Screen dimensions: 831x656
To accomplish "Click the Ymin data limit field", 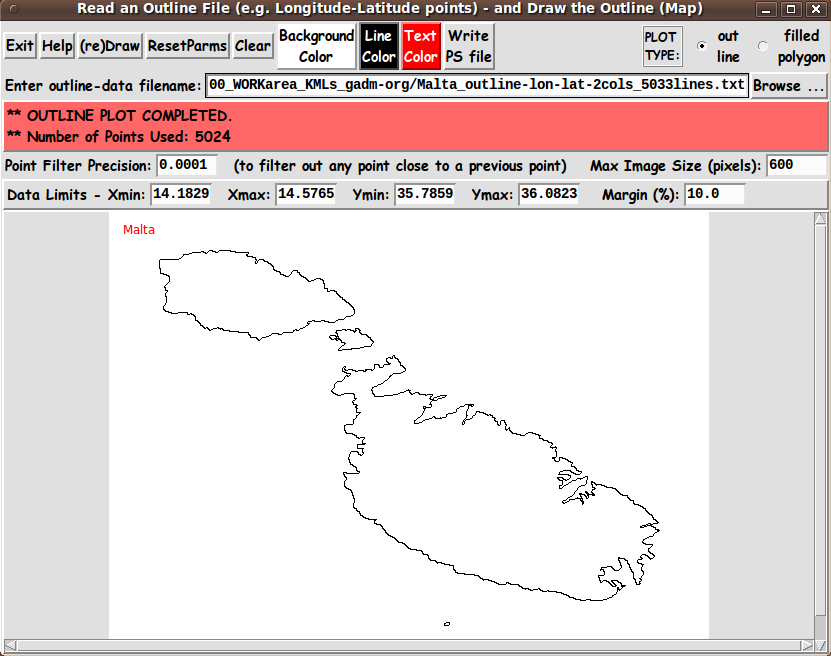I will (425, 194).
